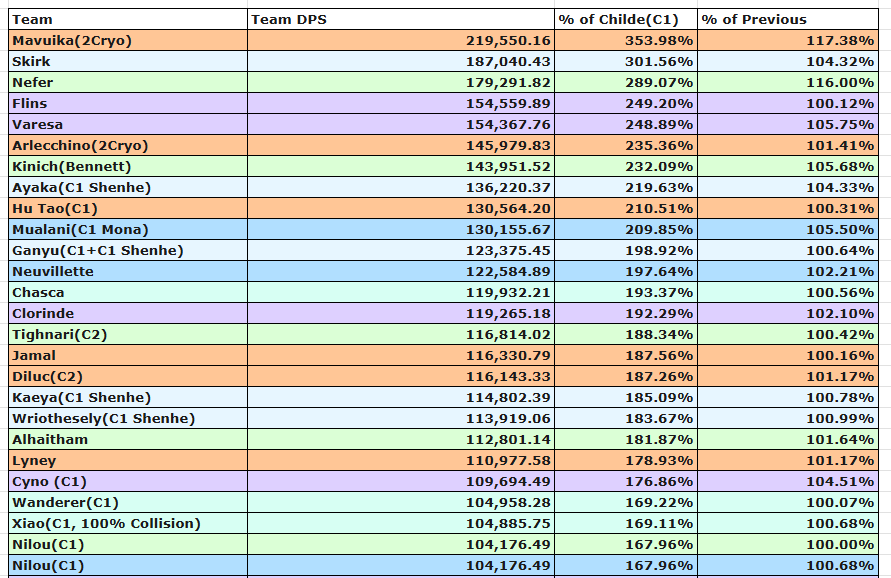This screenshot has height=578, width=891.
Task: Click the DPS value 136,220.37
Action: (x=401, y=188)
